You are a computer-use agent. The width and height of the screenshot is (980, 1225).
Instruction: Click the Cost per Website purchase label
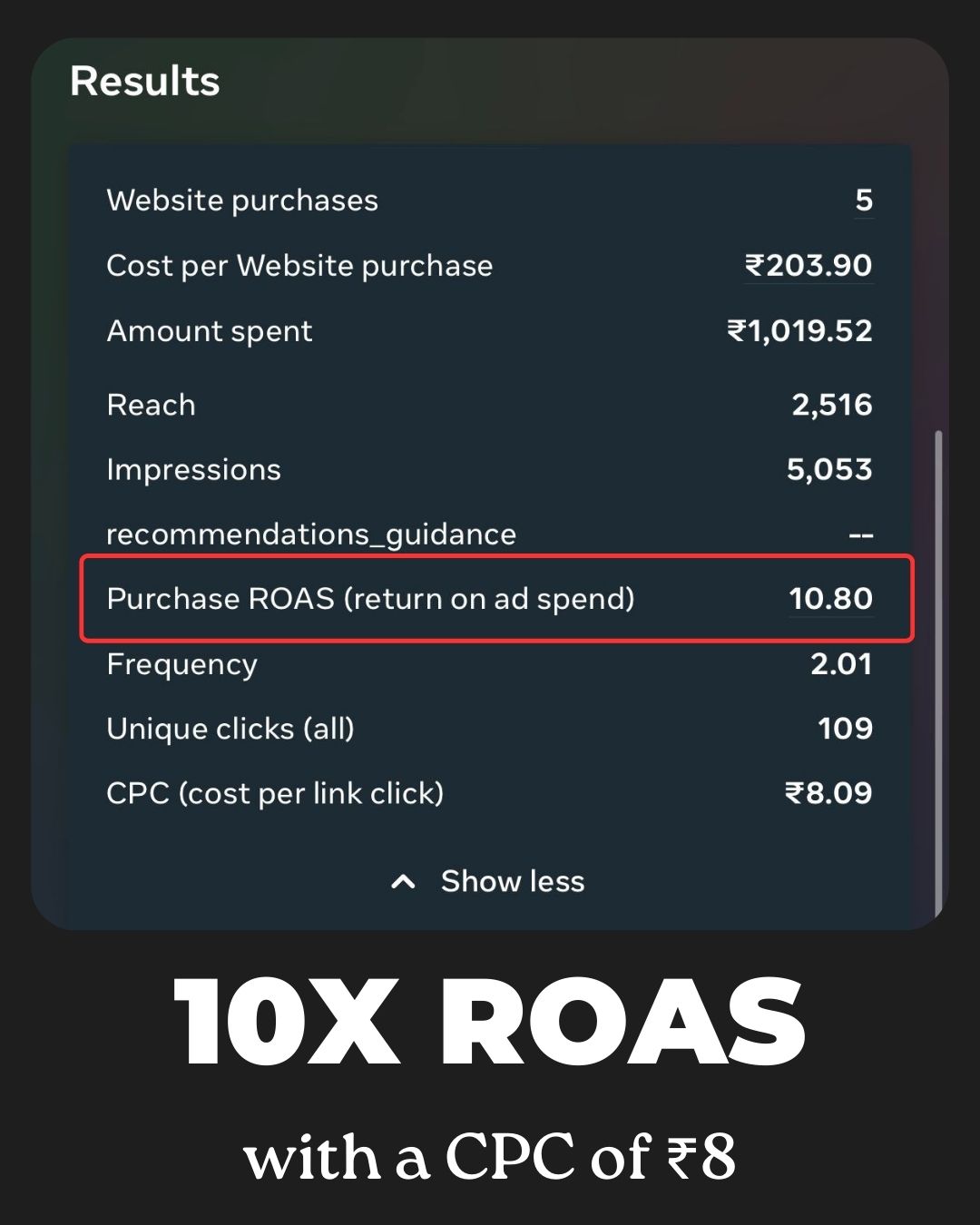(299, 266)
